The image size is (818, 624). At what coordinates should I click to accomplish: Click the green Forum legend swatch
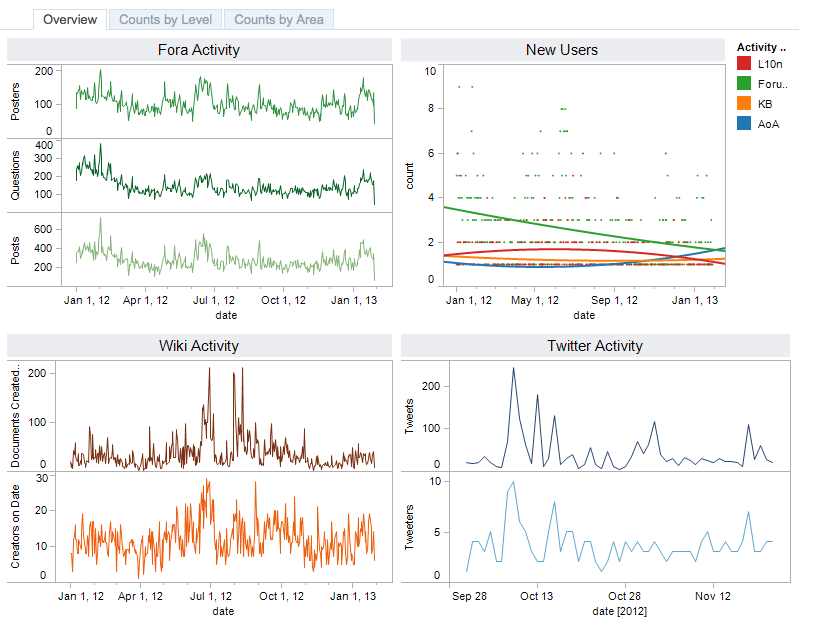pos(743,83)
